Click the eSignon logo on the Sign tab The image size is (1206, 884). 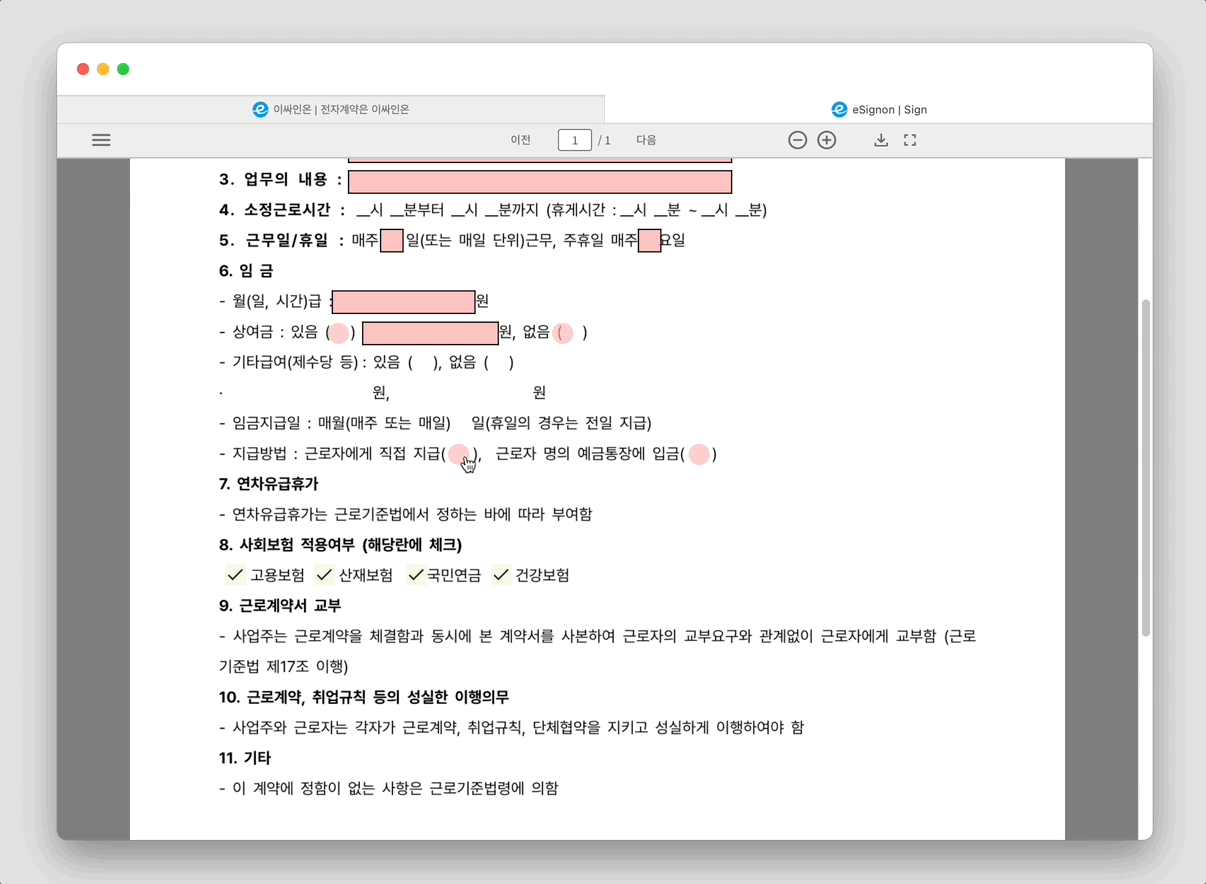tap(836, 109)
